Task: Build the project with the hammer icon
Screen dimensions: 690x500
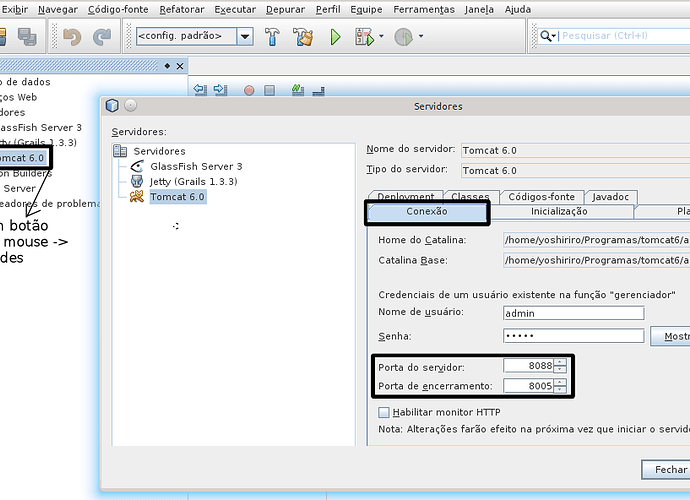Action: tap(272, 37)
